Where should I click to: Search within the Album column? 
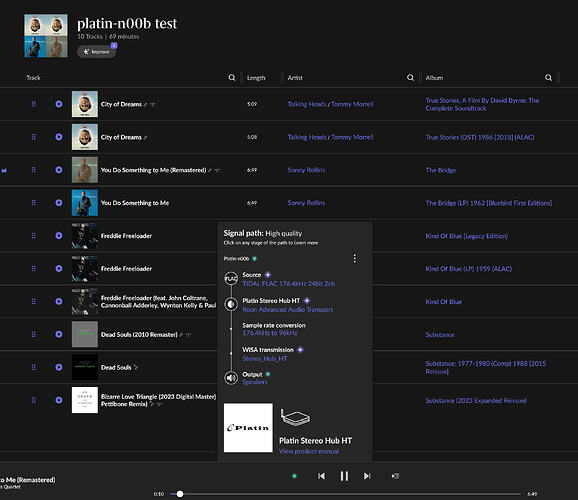pos(548,77)
